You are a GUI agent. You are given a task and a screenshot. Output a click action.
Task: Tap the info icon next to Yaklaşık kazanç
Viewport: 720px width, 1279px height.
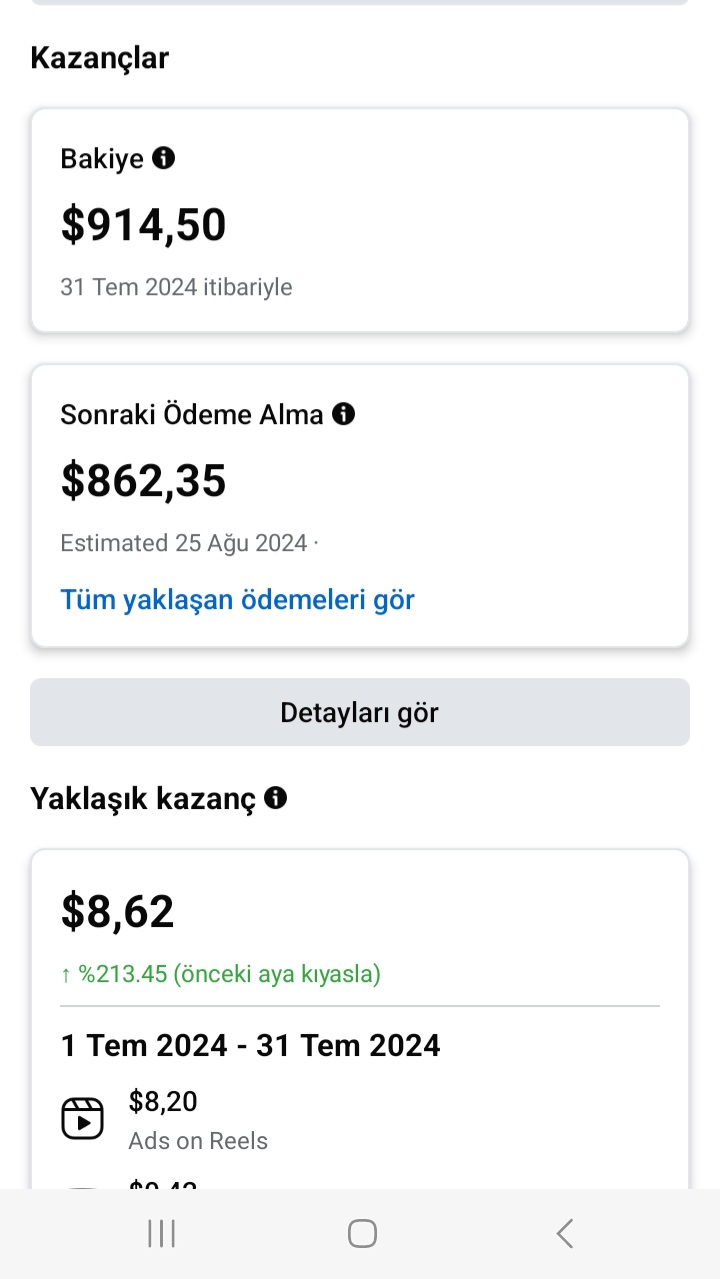[x=276, y=797]
